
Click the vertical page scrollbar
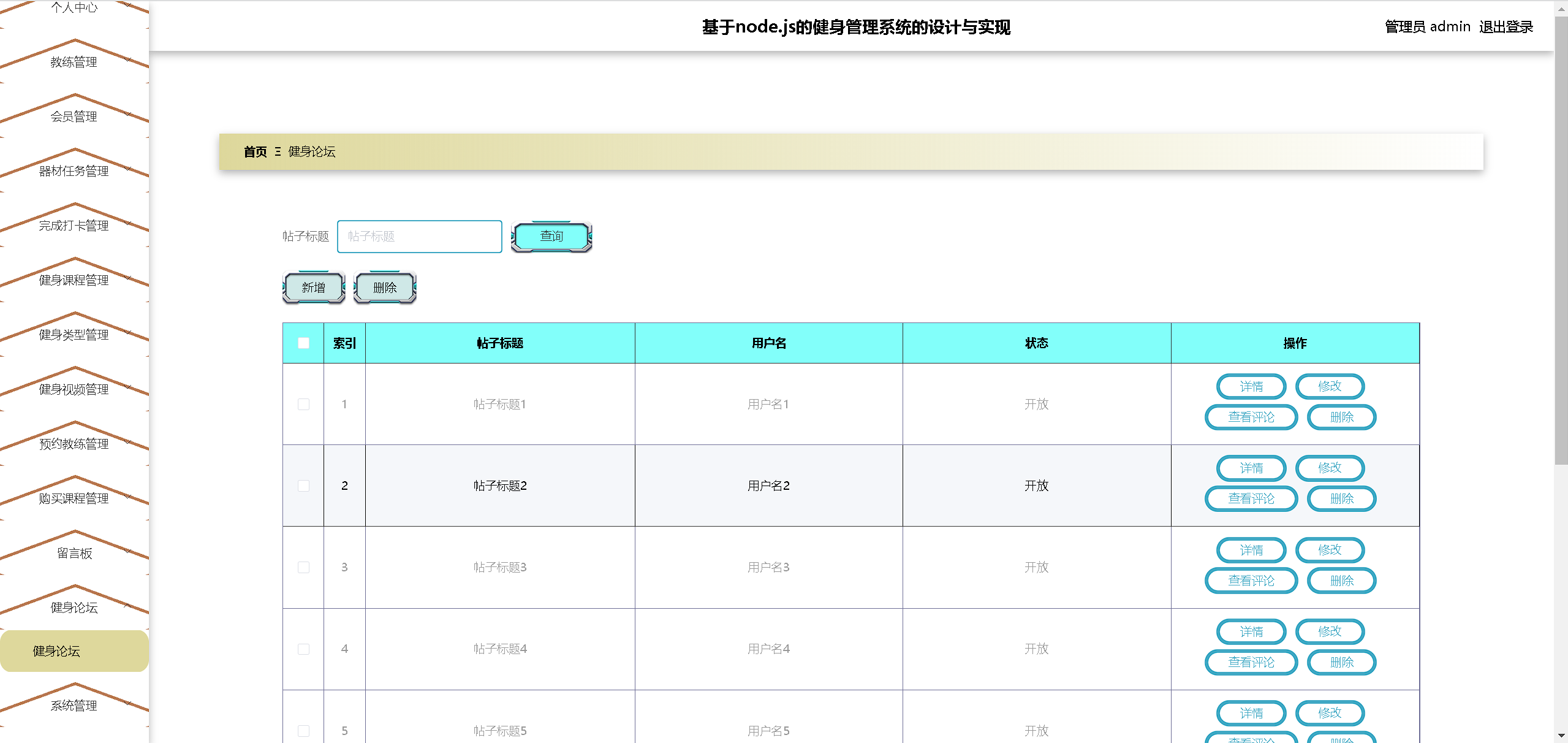pyautogui.click(x=1561, y=245)
